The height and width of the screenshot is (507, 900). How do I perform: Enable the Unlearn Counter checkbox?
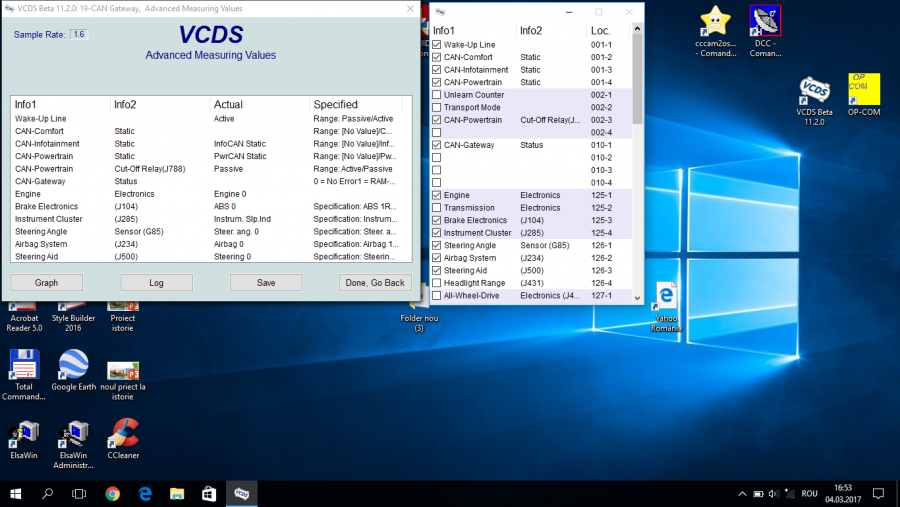(436, 95)
